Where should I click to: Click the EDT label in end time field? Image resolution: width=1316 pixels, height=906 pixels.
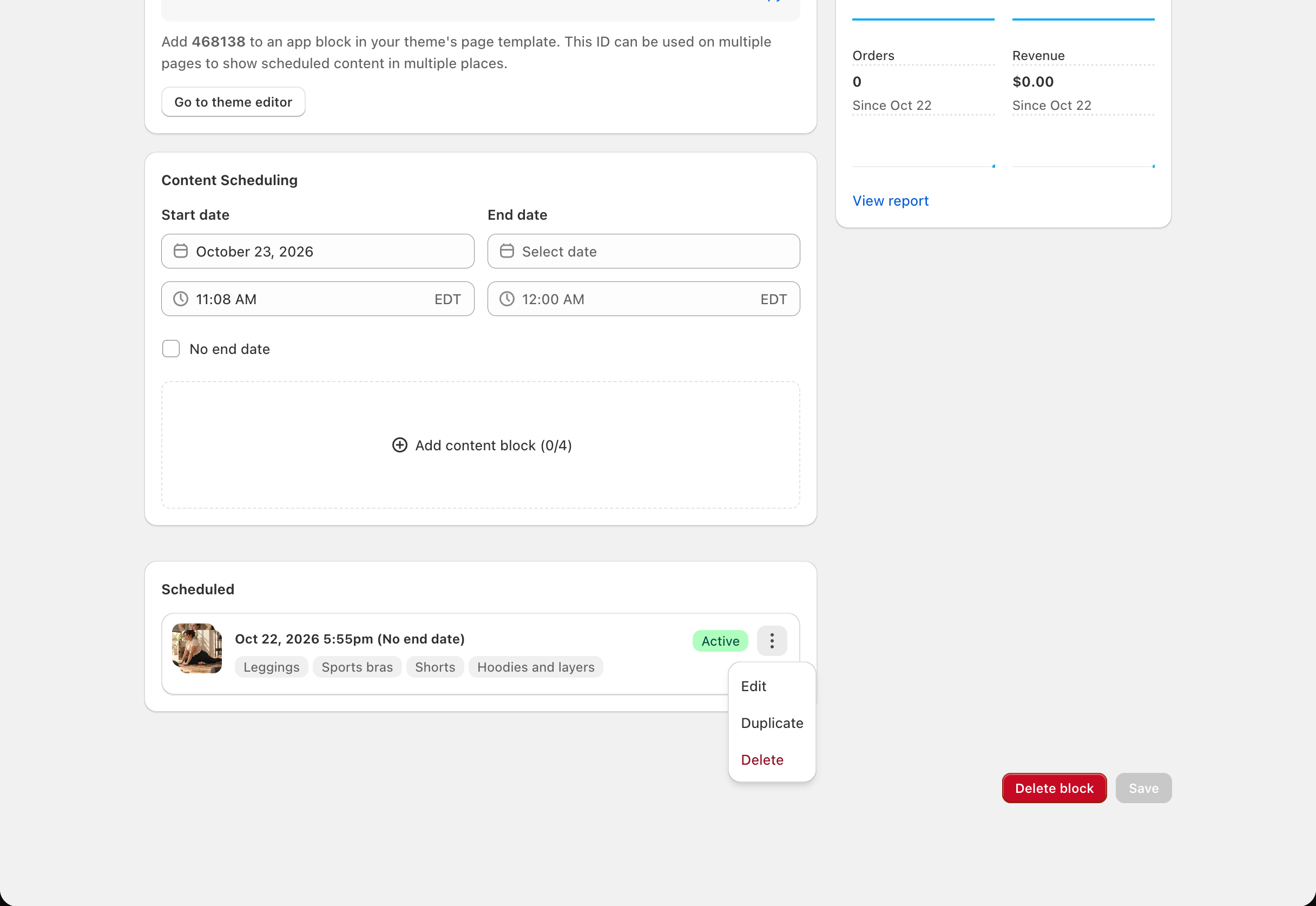773,299
